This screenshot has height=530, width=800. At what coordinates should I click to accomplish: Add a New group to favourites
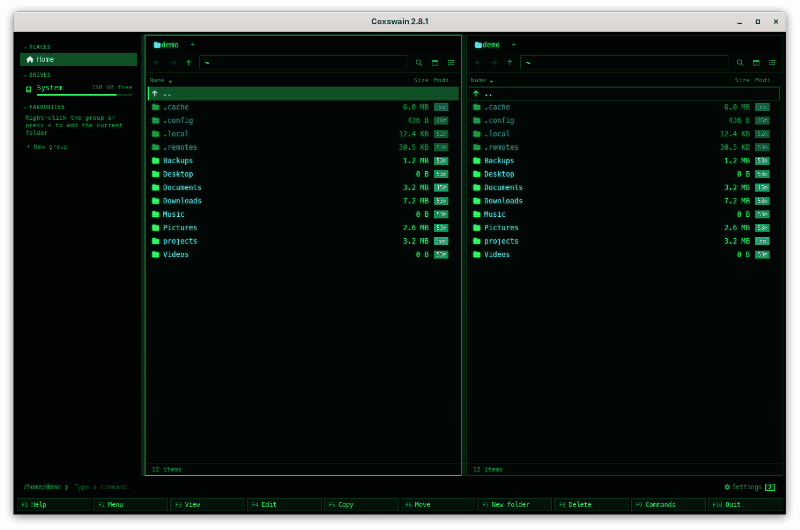47,147
